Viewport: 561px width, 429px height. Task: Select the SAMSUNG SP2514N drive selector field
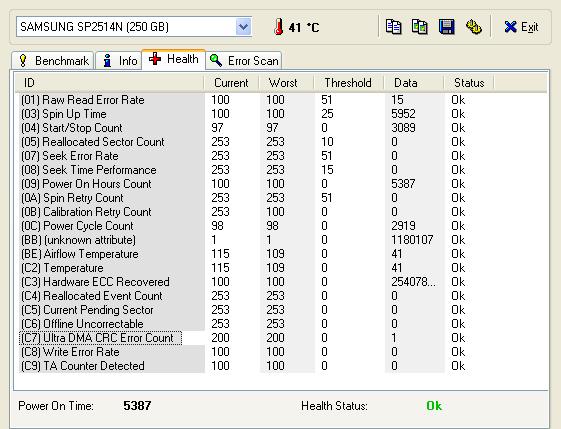coord(134,27)
